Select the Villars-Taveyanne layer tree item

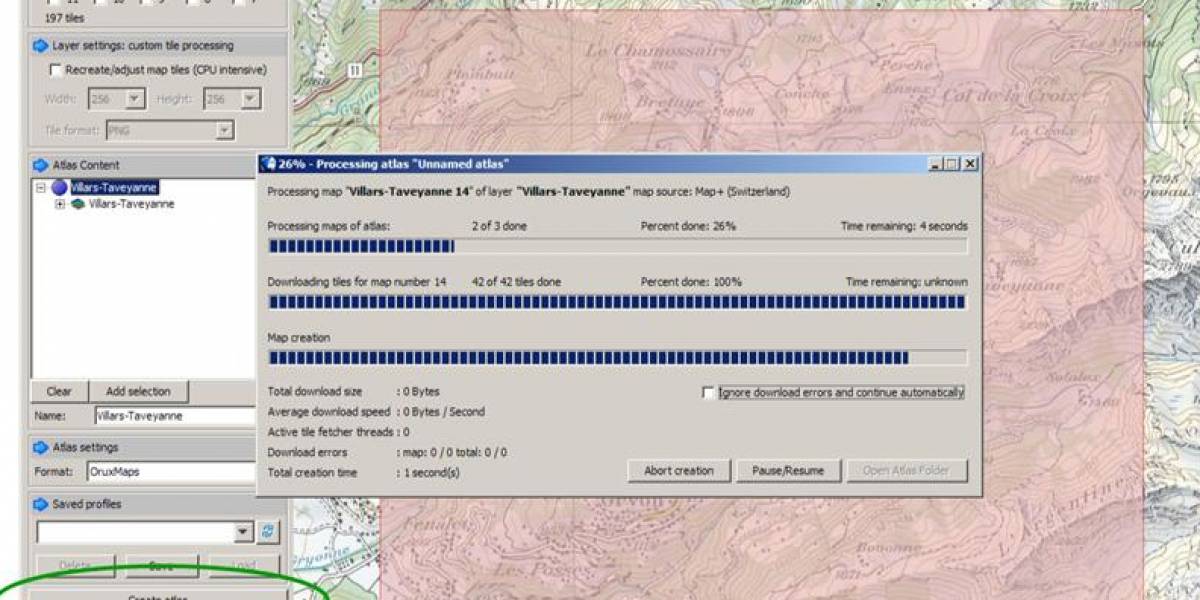tap(131, 204)
